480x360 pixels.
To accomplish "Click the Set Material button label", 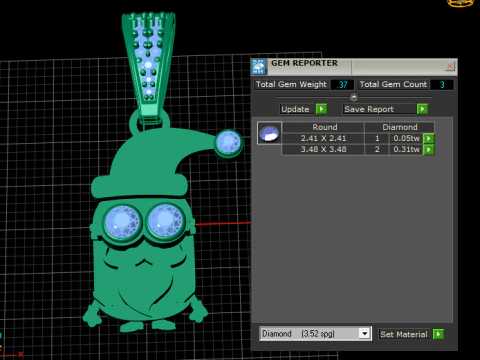I will click(404, 334).
